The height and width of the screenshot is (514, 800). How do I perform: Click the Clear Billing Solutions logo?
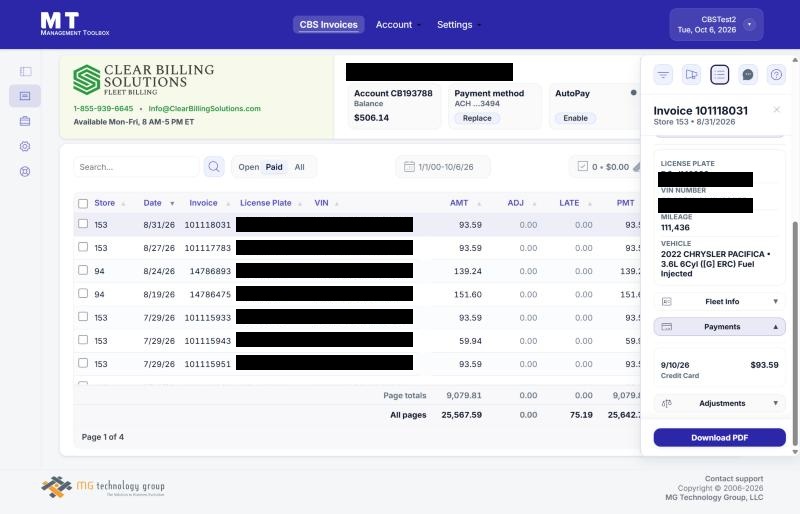(144, 80)
